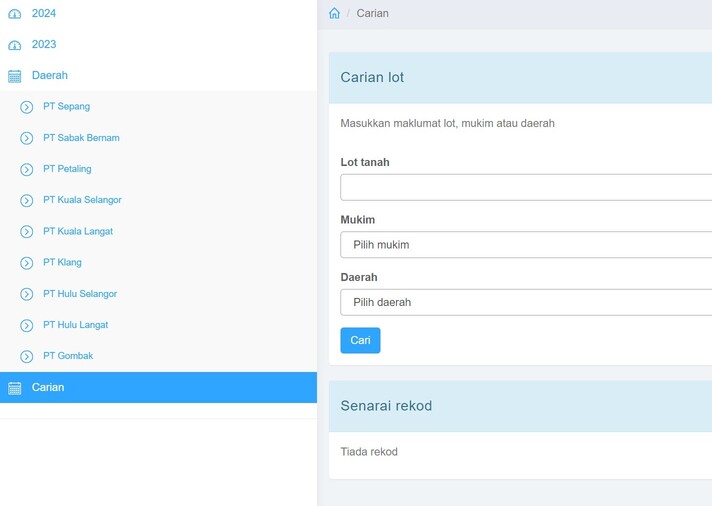The width and height of the screenshot is (712, 506).
Task: Click the arrow icon beside PT Sepang
Action: point(27,107)
